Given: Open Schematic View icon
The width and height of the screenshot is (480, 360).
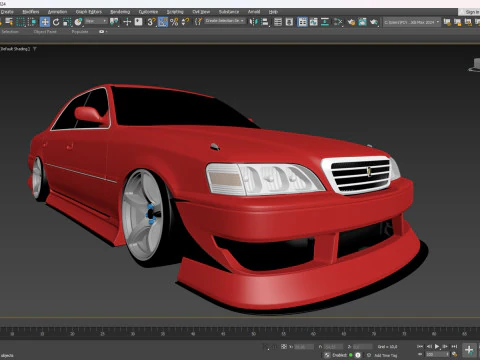Looking at the screenshot, I should pos(325,22).
